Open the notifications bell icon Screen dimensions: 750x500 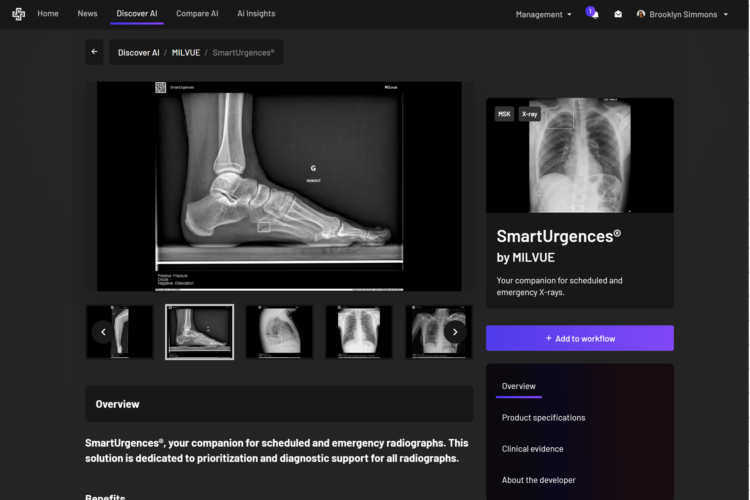point(593,13)
